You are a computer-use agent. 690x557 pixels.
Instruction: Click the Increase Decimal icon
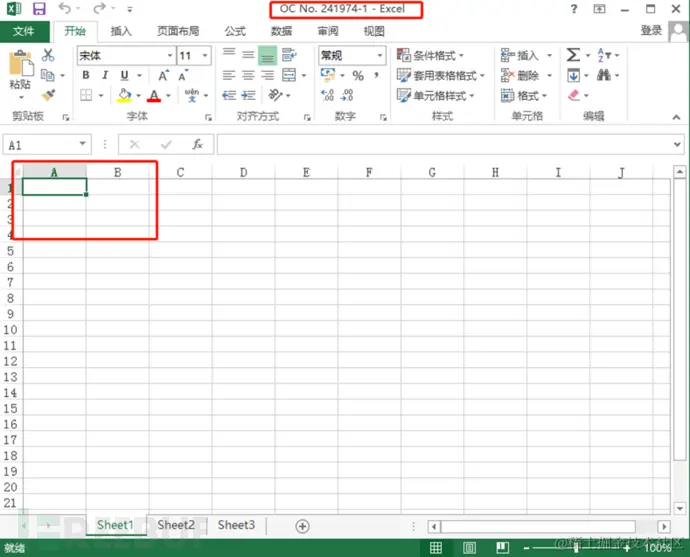tap(328, 95)
